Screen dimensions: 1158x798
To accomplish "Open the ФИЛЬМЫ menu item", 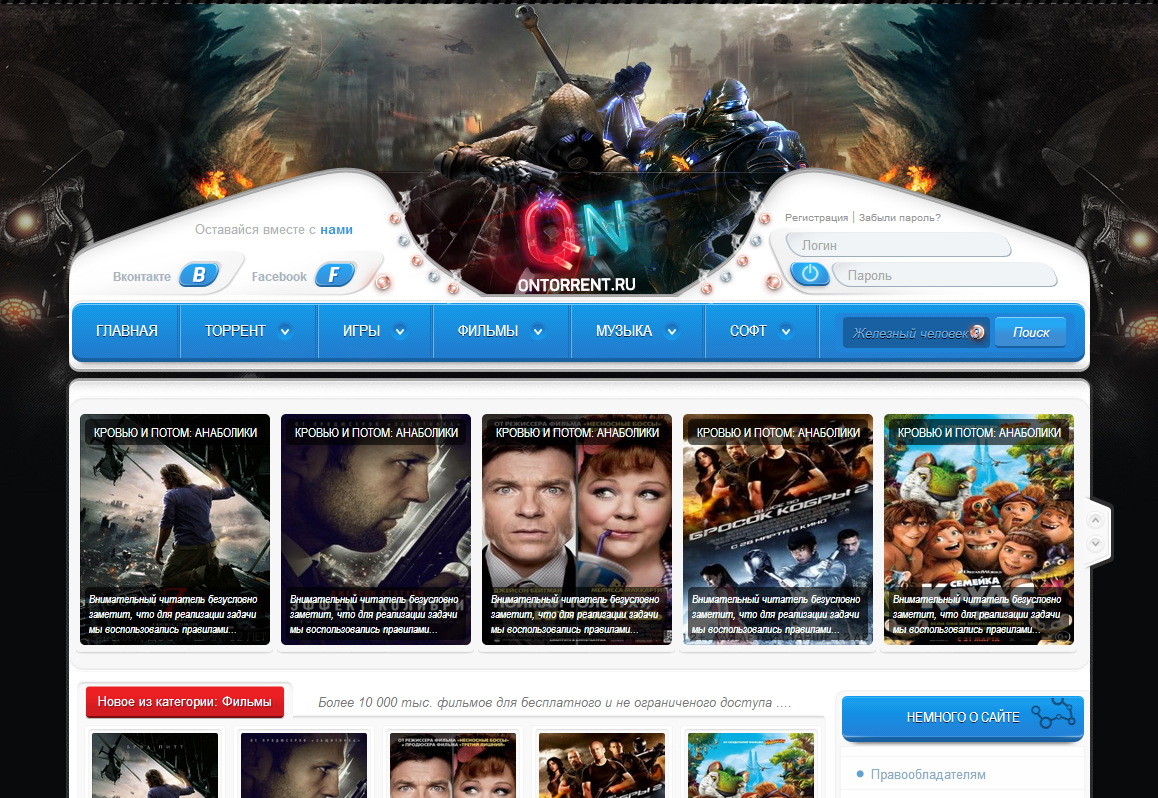I will 487,331.
